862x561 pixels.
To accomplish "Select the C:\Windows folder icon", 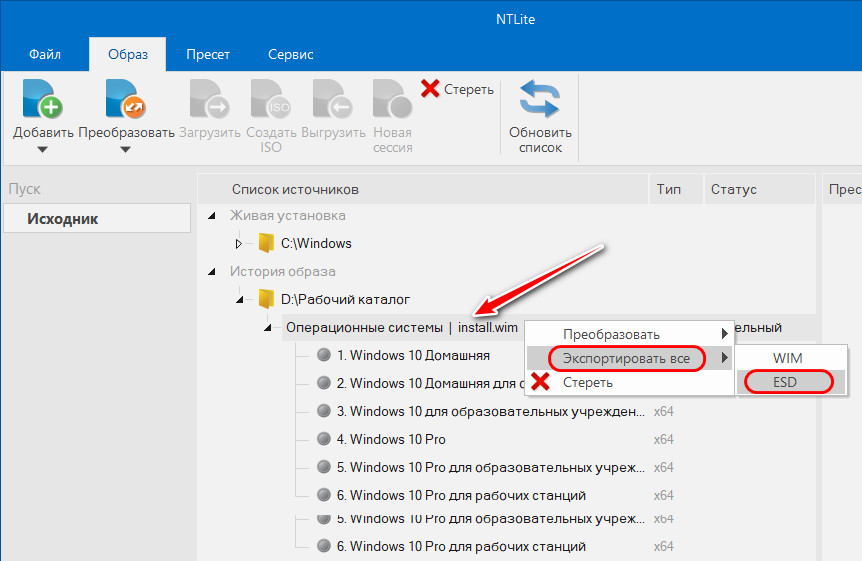I will (x=266, y=243).
